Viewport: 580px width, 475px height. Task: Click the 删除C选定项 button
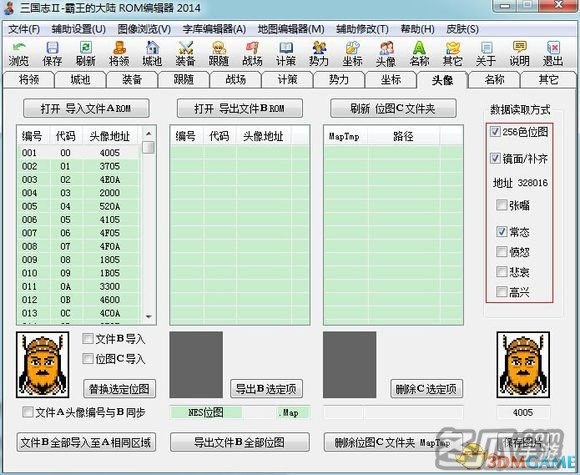[x=426, y=389]
